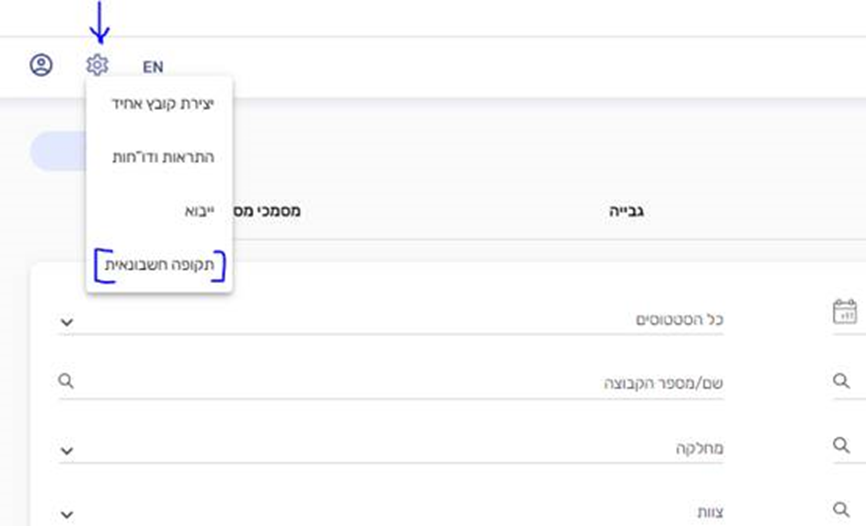Screen dimensions: 866x526
Task: Select יצירת קובץ אחיד from settings menu
Action: (x=163, y=103)
